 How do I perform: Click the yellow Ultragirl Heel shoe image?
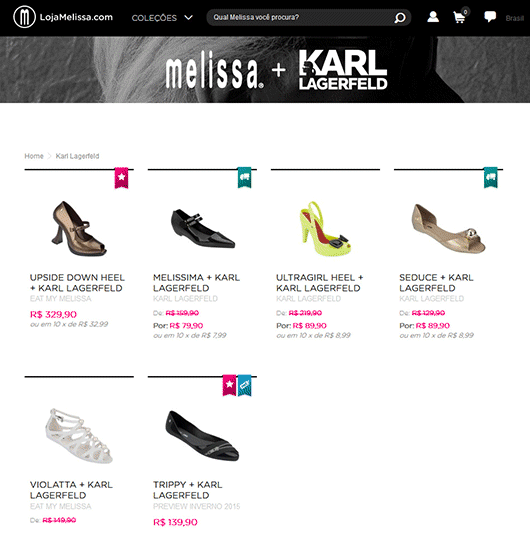[325, 229]
